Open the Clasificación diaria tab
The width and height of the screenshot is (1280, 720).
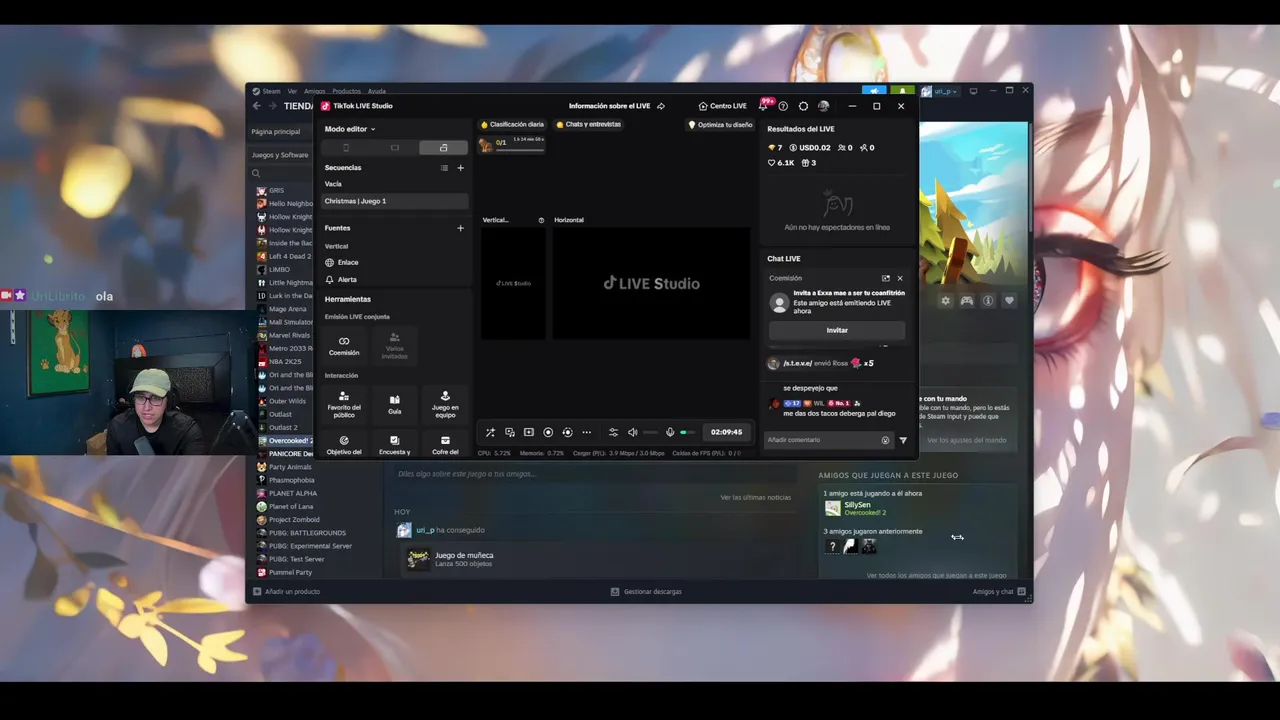pyautogui.click(x=513, y=125)
